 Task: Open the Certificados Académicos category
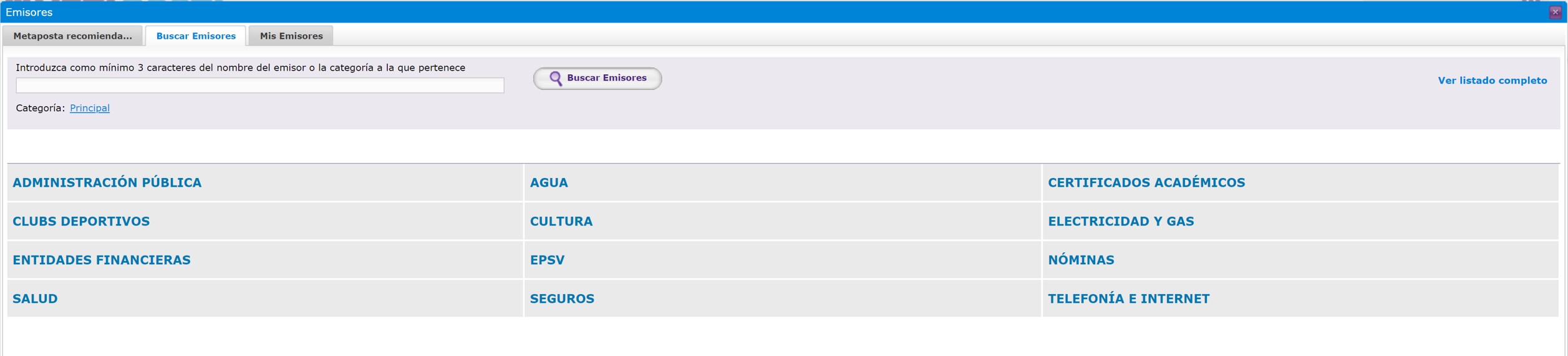[1146, 183]
